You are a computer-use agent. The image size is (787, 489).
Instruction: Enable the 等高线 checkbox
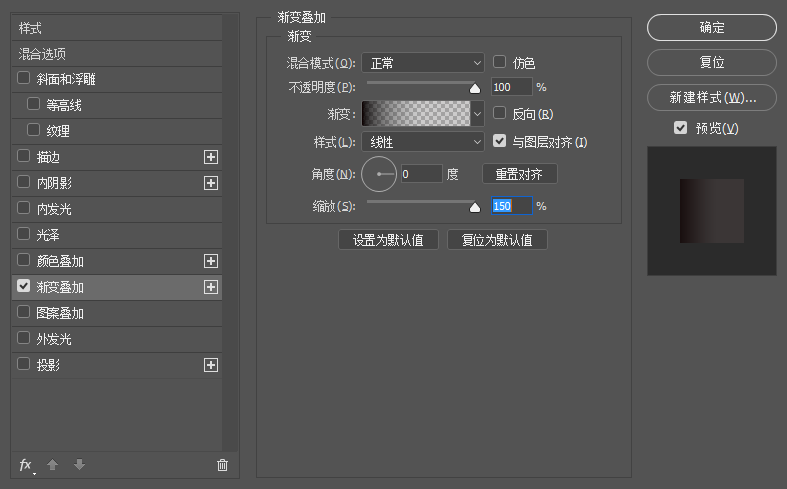coord(33,104)
